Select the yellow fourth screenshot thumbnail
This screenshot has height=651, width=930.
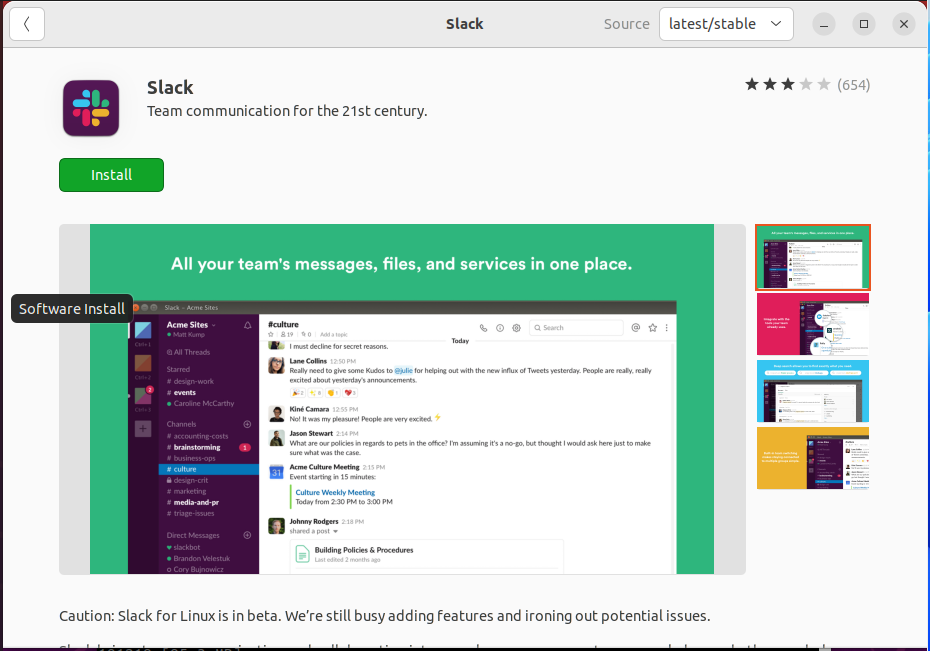pyautogui.click(x=813, y=458)
